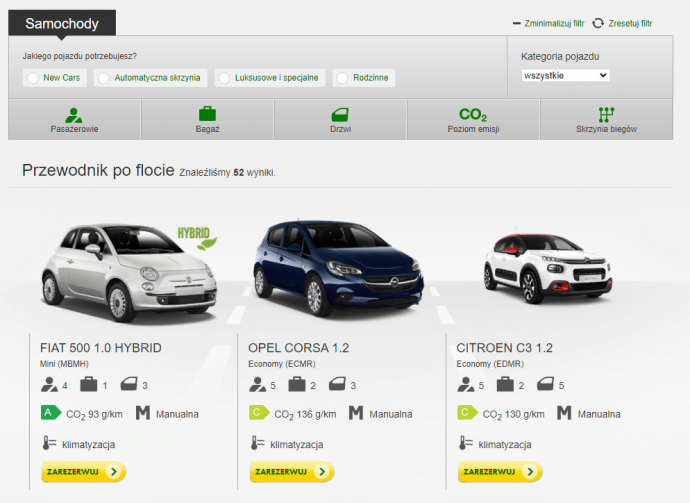The width and height of the screenshot is (690, 503).
Task: Click the Zminimalizuj filtr link
Action: point(554,23)
